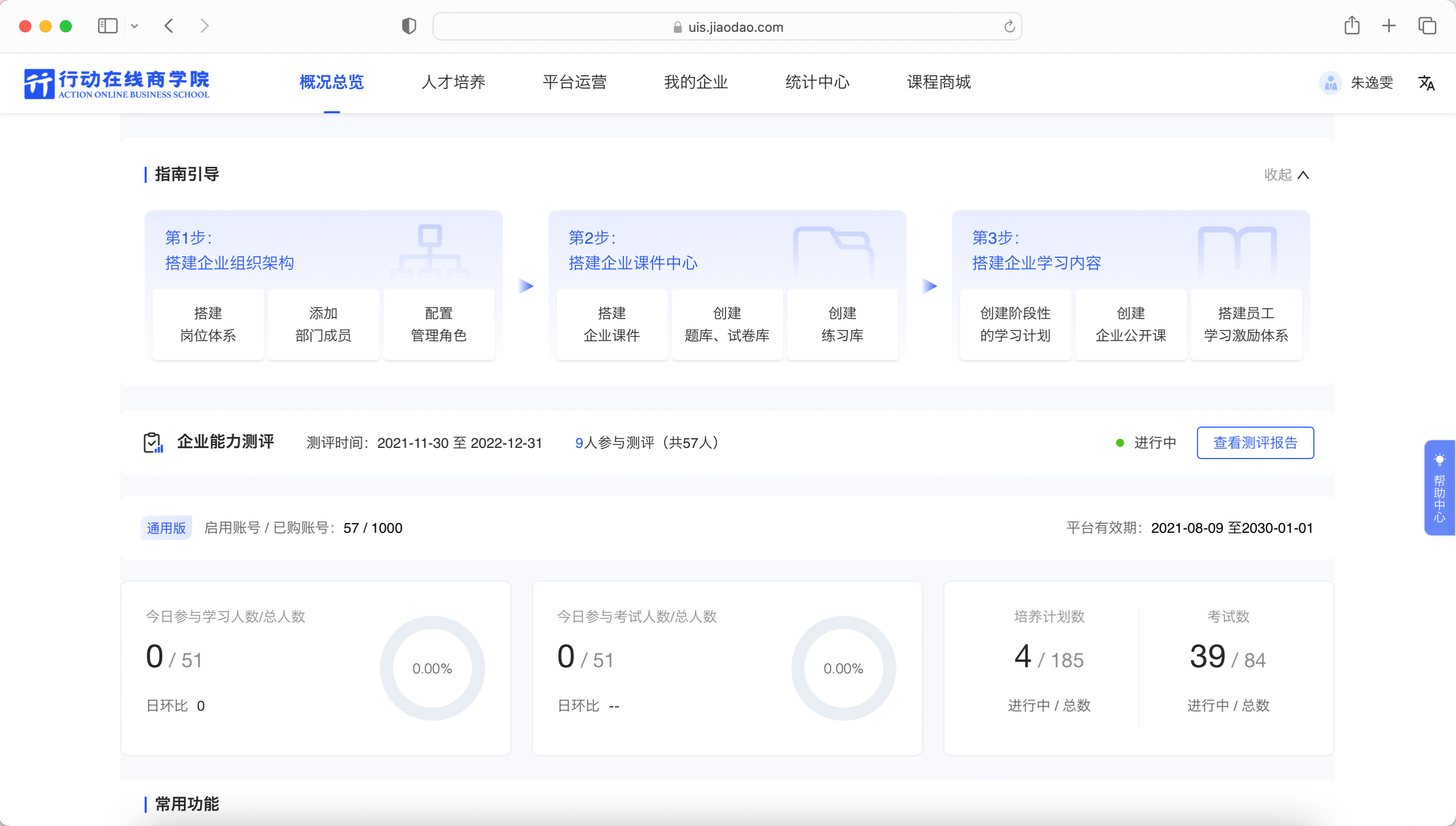Click the 考试数 value 39 / 84
Screen dimensions: 1456x826
(x=1228, y=658)
